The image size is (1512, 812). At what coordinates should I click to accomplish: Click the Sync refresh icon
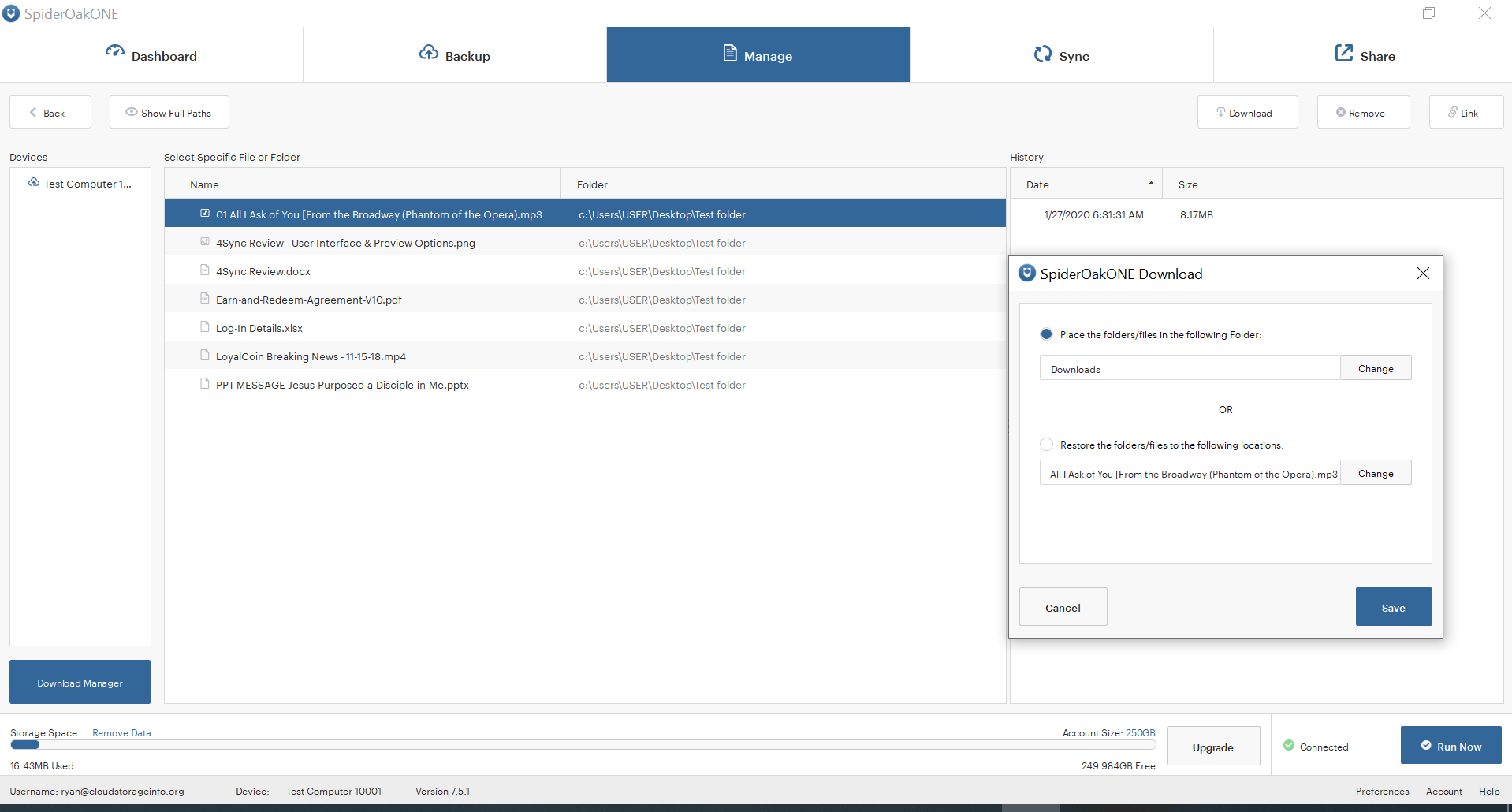pos(1043,54)
